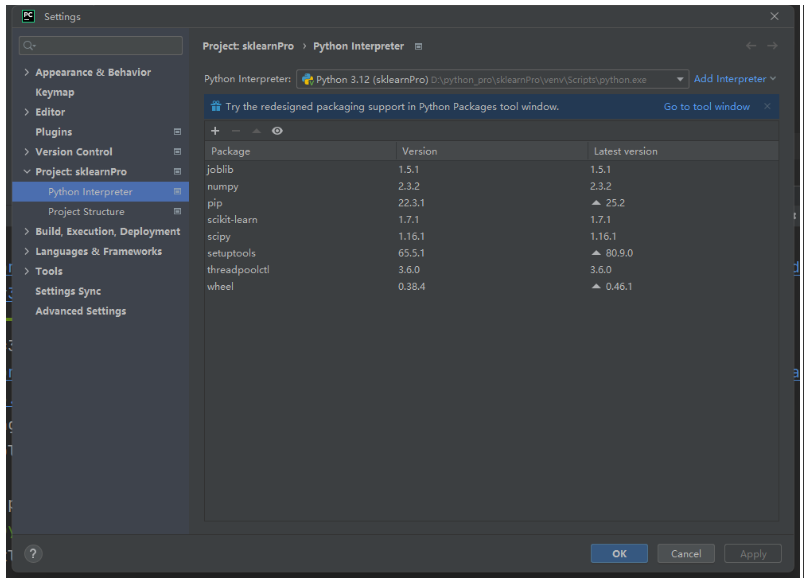Viewport: 812px width, 586px height.
Task: Expand the Editor section
Action: pos(26,112)
